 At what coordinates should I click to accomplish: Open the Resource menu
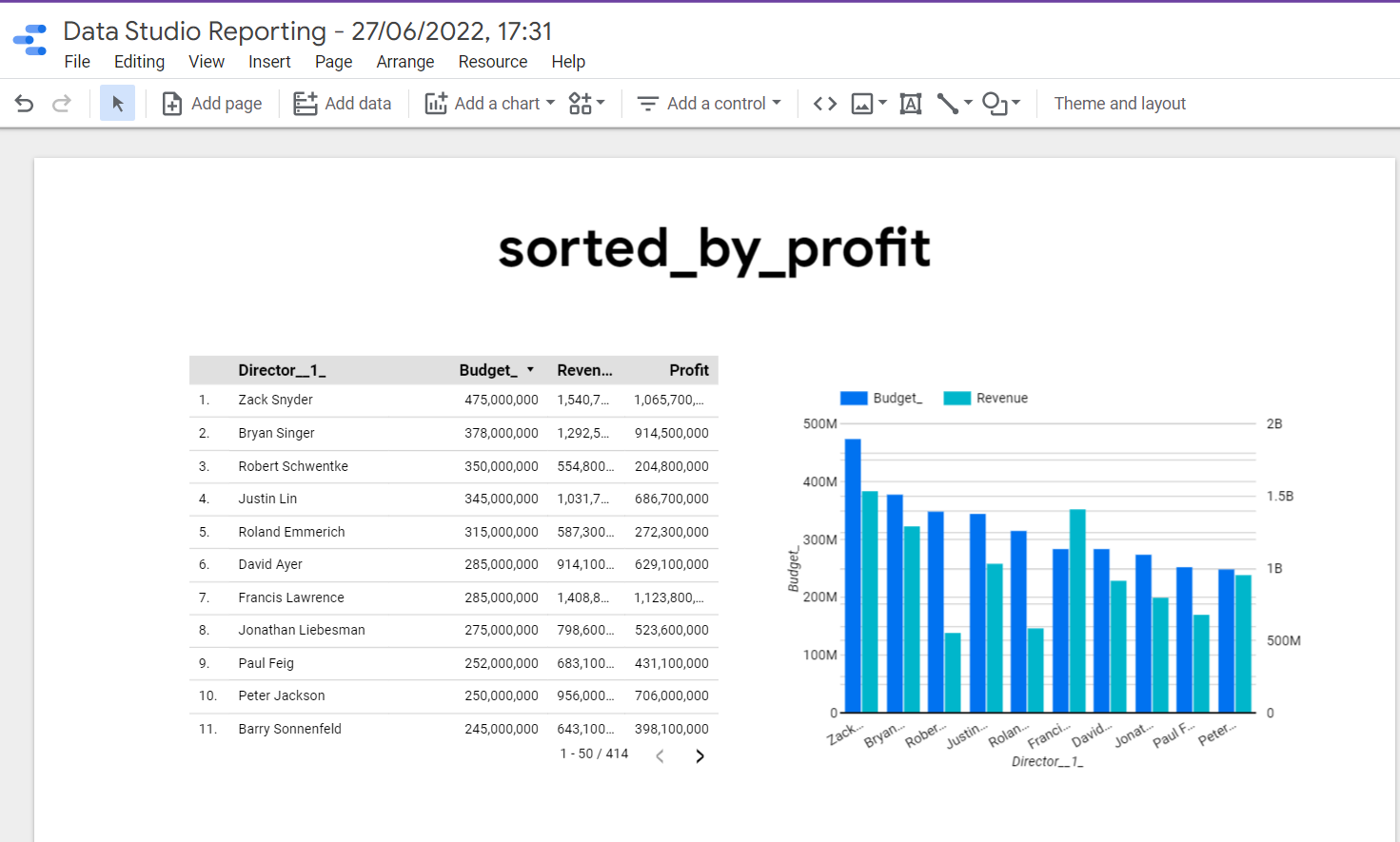pyautogui.click(x=492, y=62)
